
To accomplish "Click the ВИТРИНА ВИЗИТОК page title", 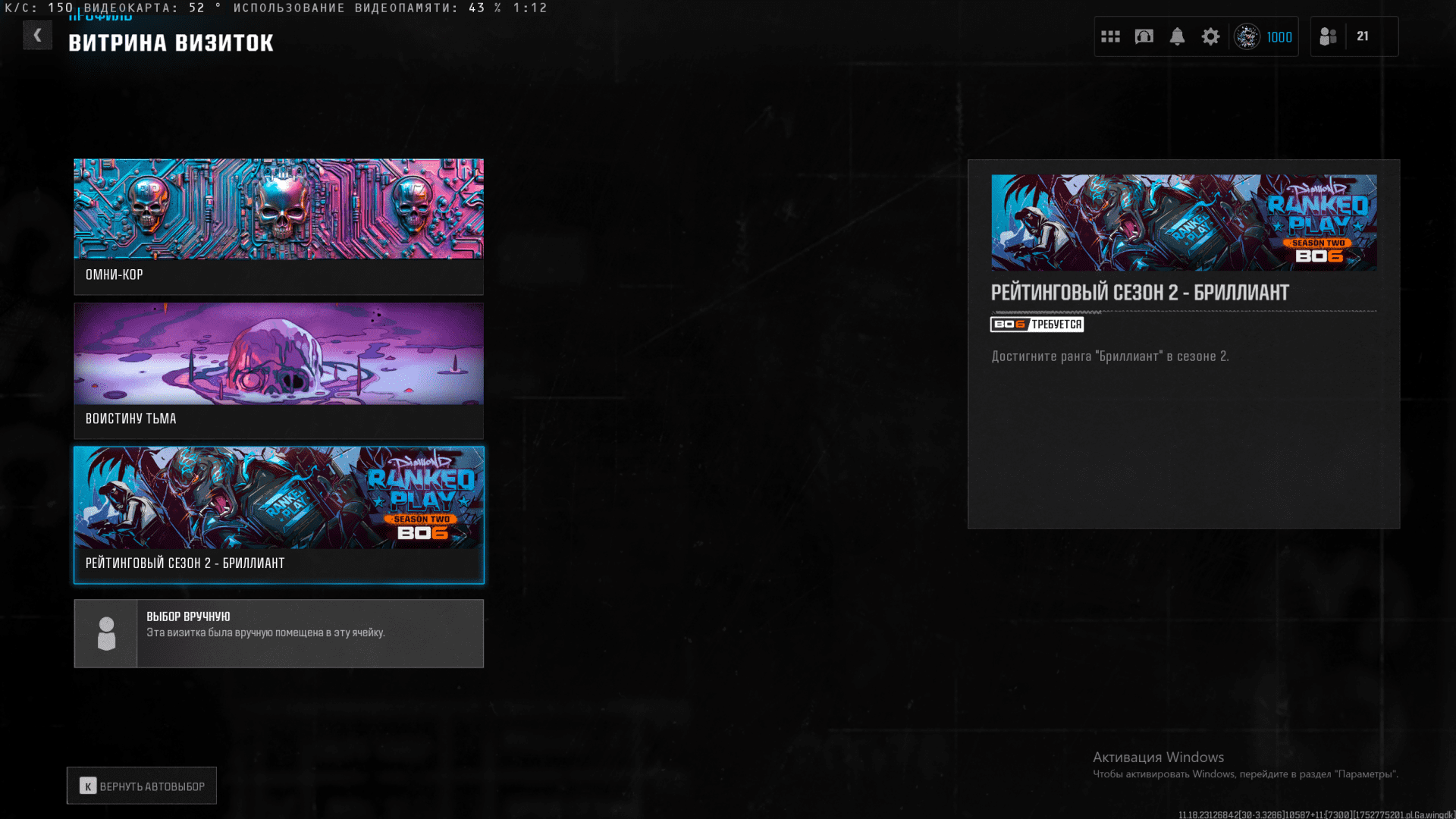I will [171, 43].
